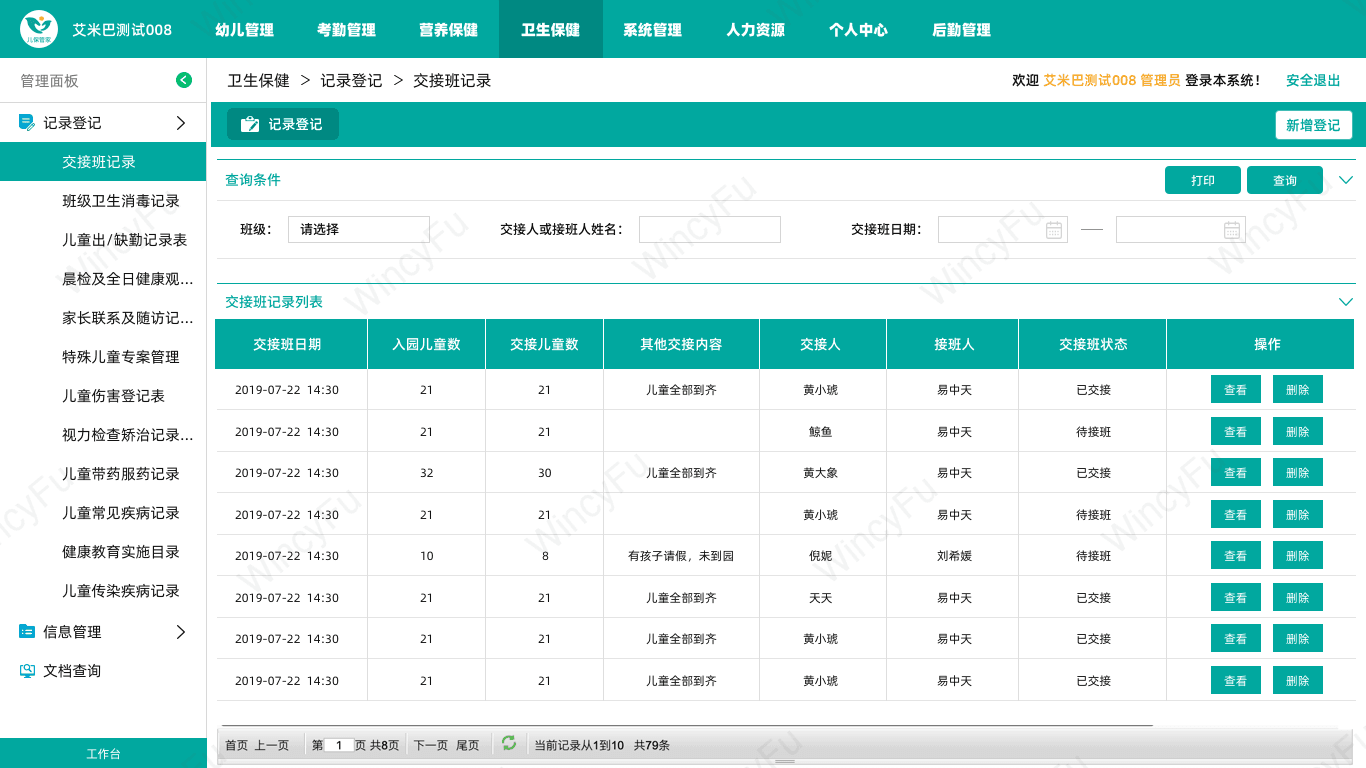Open the 后勤管理 top menu
This screenshot has width=1366, height=768.
[x=961, y=29]
